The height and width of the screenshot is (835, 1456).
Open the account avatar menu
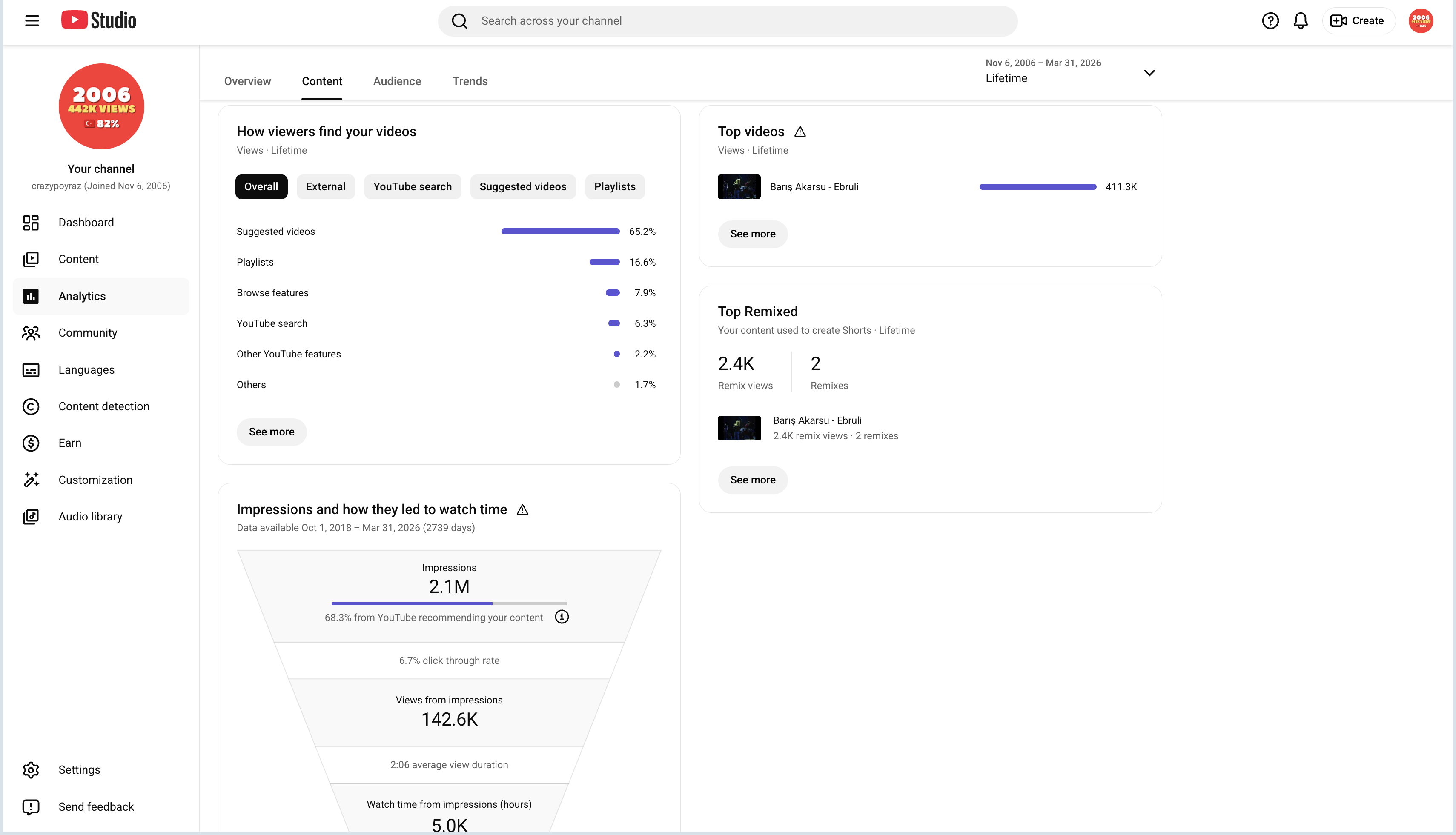point(1420,21)
